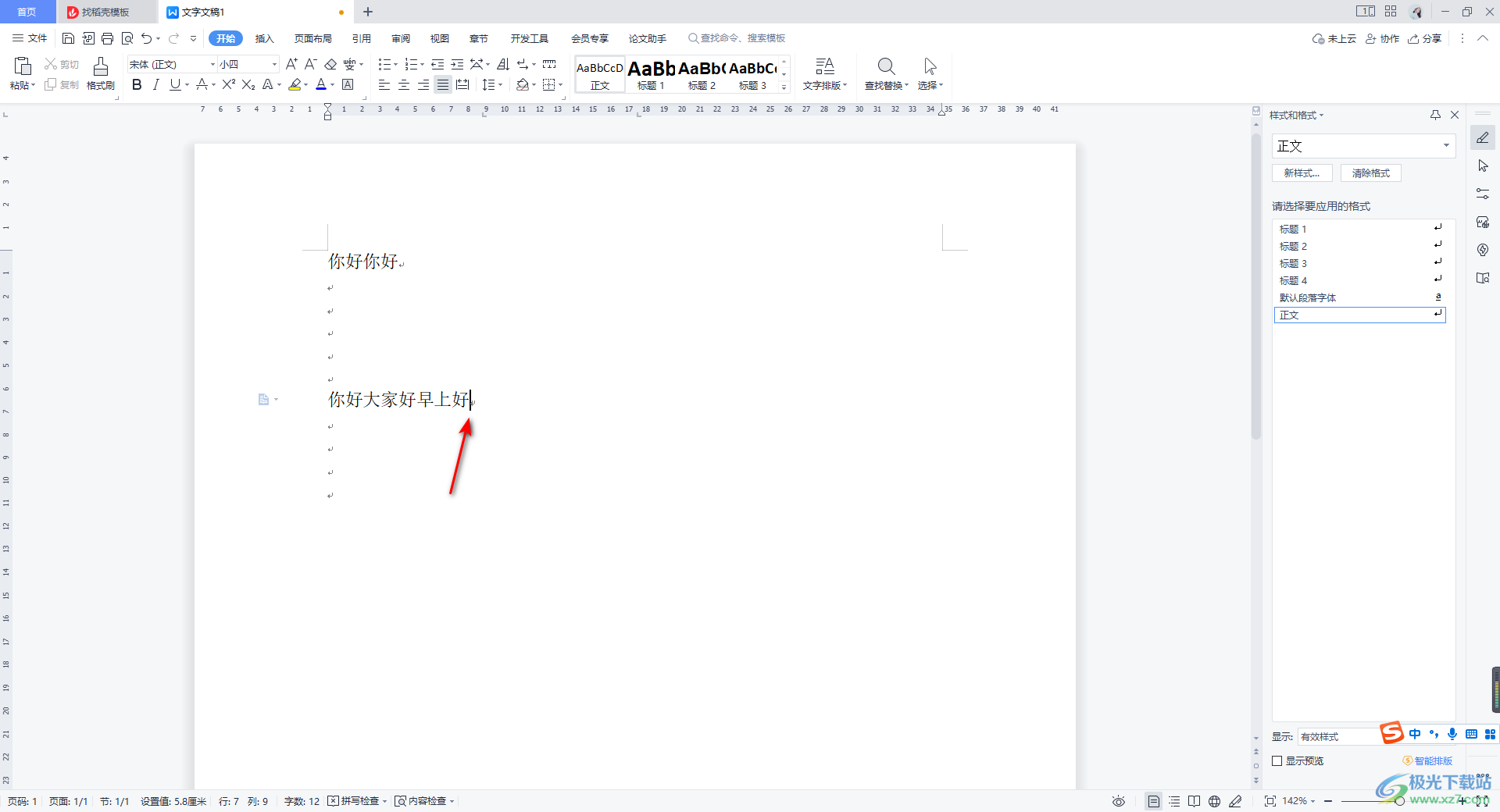Toggle underline formatting

coord(175,84)
